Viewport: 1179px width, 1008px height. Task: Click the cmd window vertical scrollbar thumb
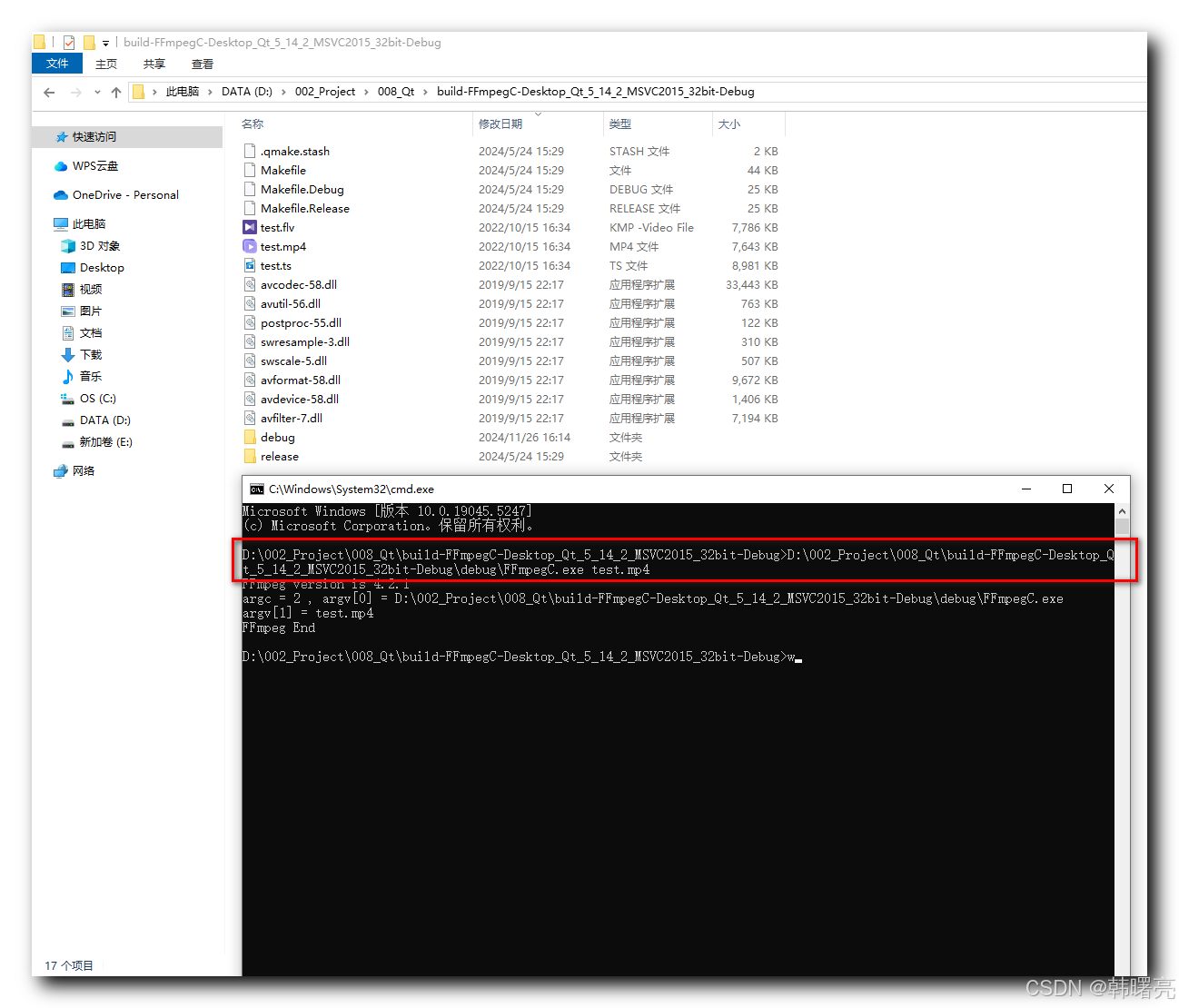point(1123,527)
